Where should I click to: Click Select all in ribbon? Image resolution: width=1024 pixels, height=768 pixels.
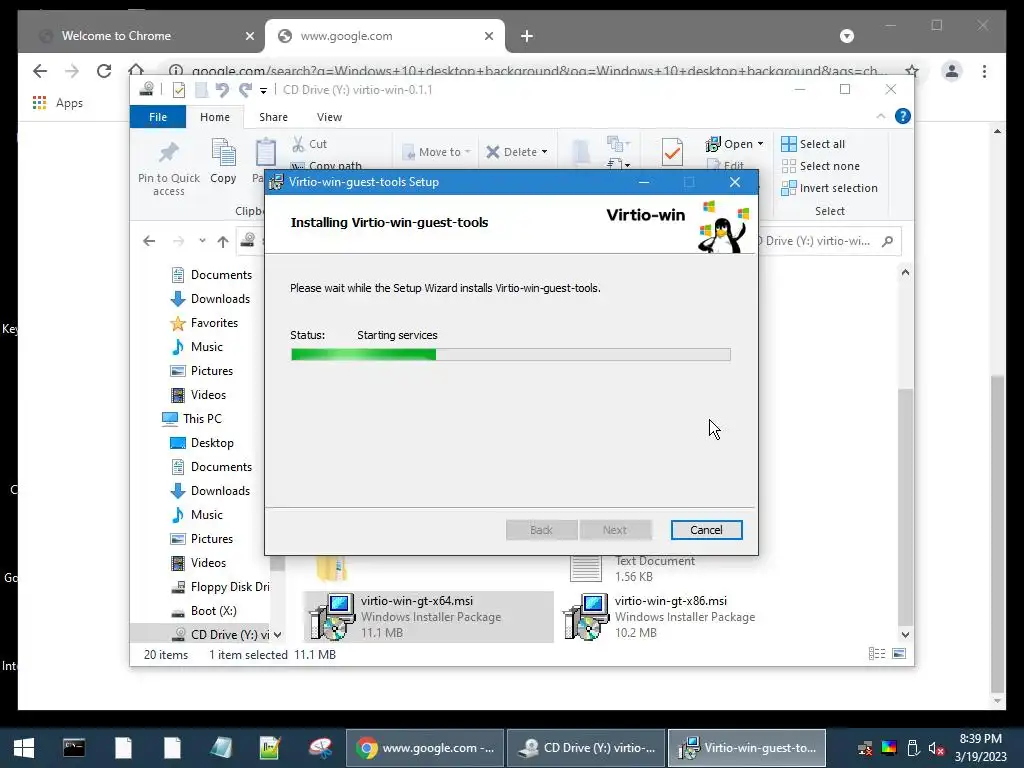(813, 144)
